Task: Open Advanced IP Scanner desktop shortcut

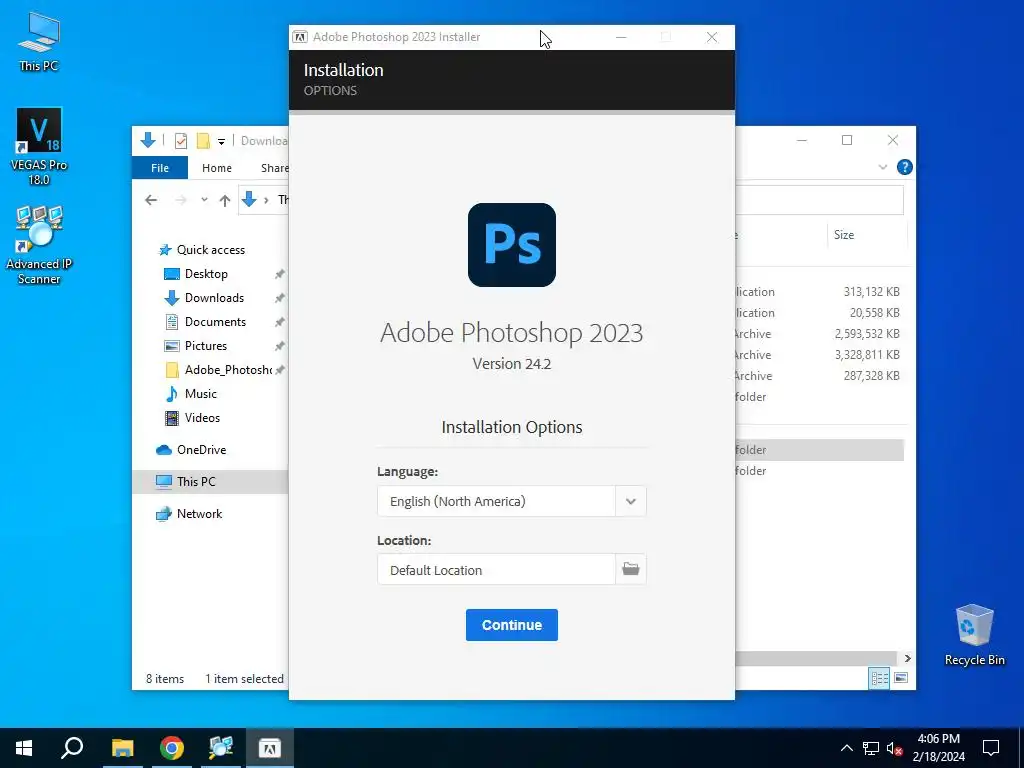Action: [39, 245]
